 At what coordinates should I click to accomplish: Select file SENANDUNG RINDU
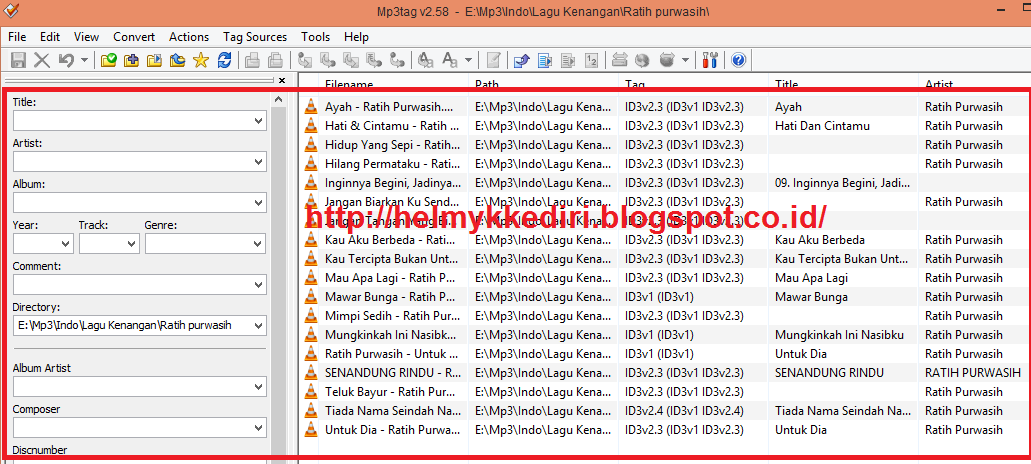pos(393,373)
